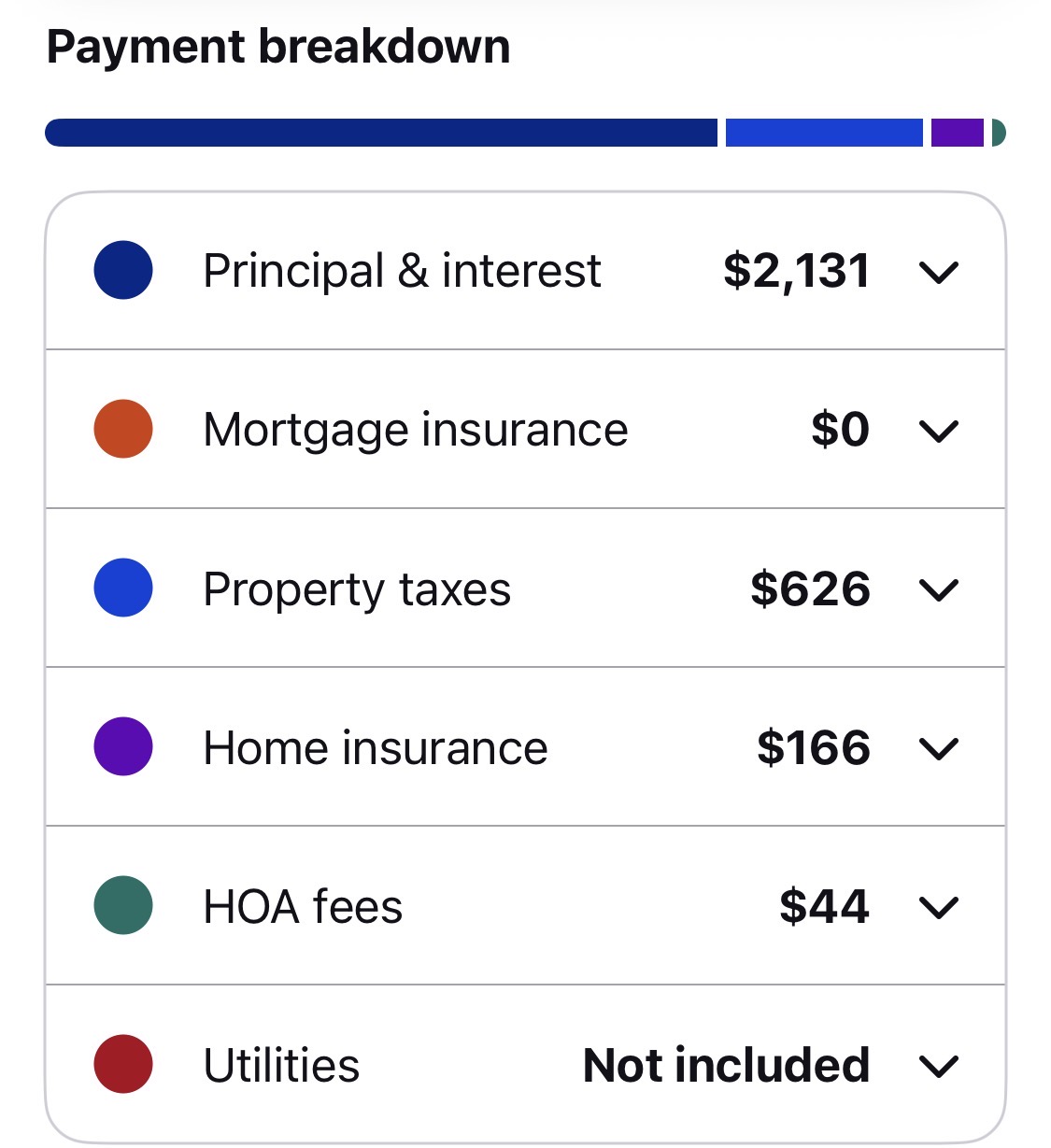The image size is (1051, 1148).
Task: Click the dark navy Principal & interest dot
Action: pos(123,271)
